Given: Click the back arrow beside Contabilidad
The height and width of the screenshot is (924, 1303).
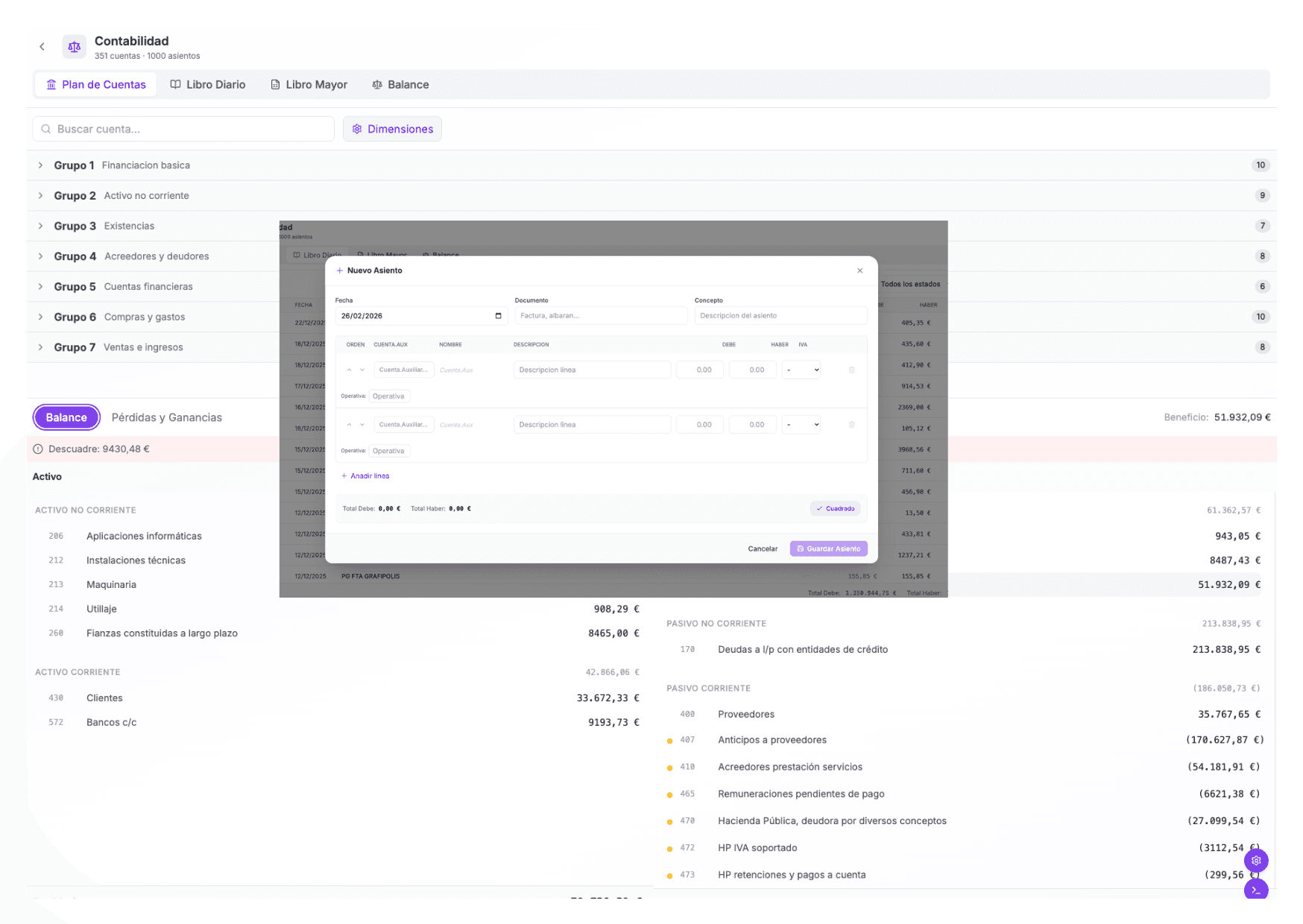Looking at the screenshot, I should (x=42, y=47).
